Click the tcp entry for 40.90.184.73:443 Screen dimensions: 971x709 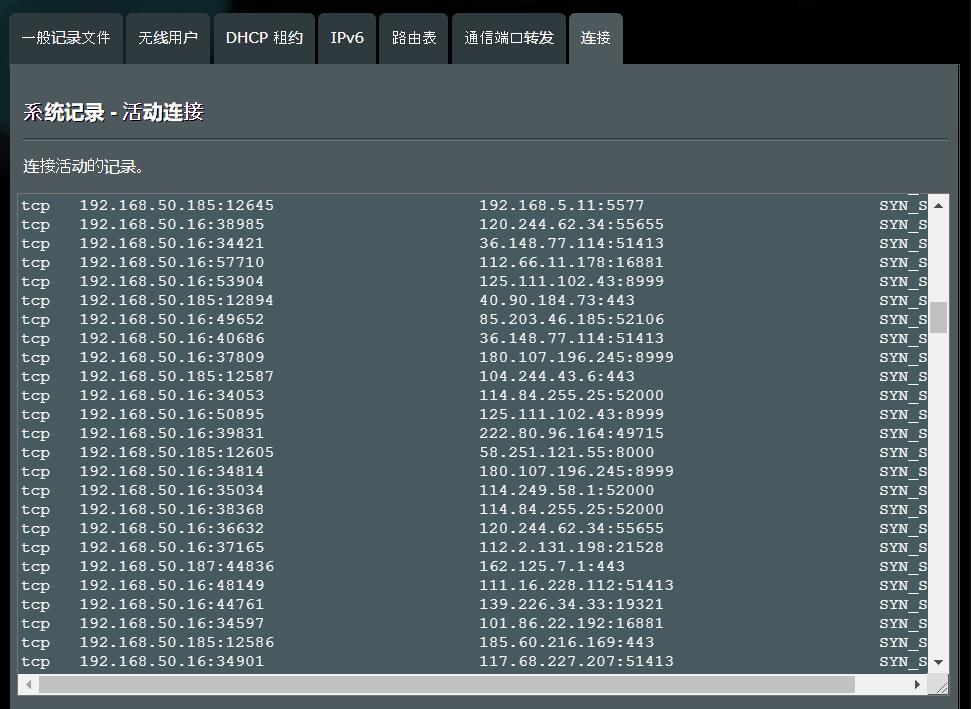(400, 300)
